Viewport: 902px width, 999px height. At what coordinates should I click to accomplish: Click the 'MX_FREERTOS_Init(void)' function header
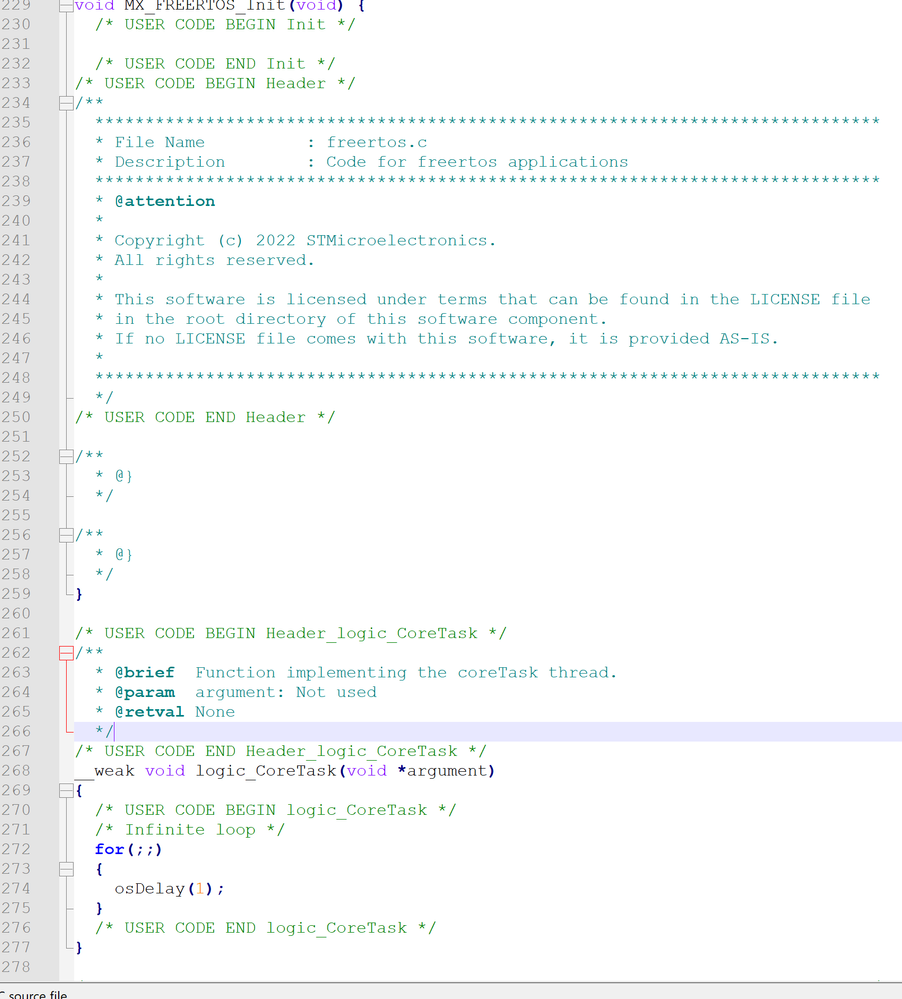[220, 6]
